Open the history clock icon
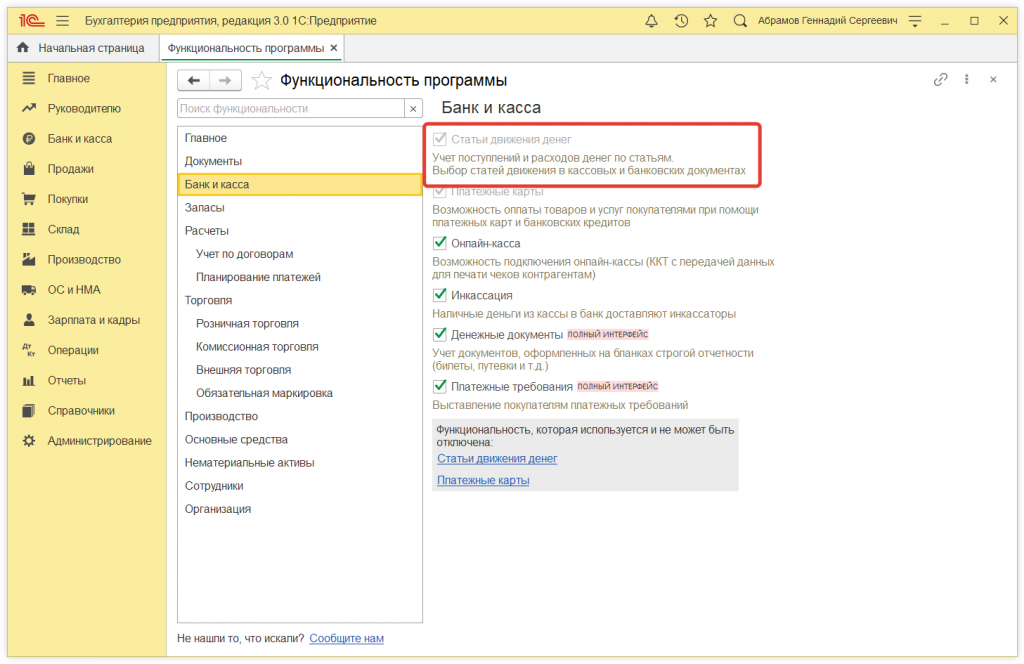This screenshot has width=1024, height=664. (681, 21)
